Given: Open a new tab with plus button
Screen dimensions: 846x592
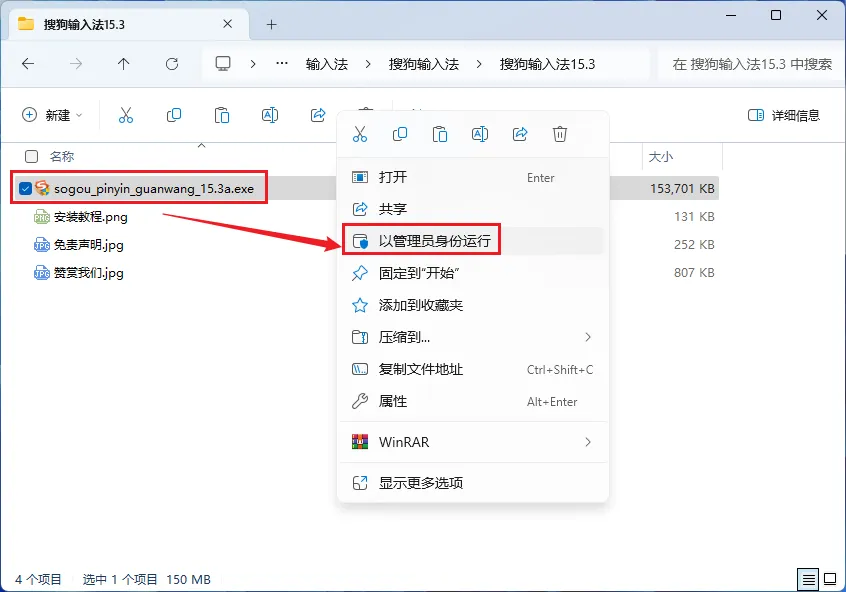Looking at the screenshot, I should click(x=271, y=24).
